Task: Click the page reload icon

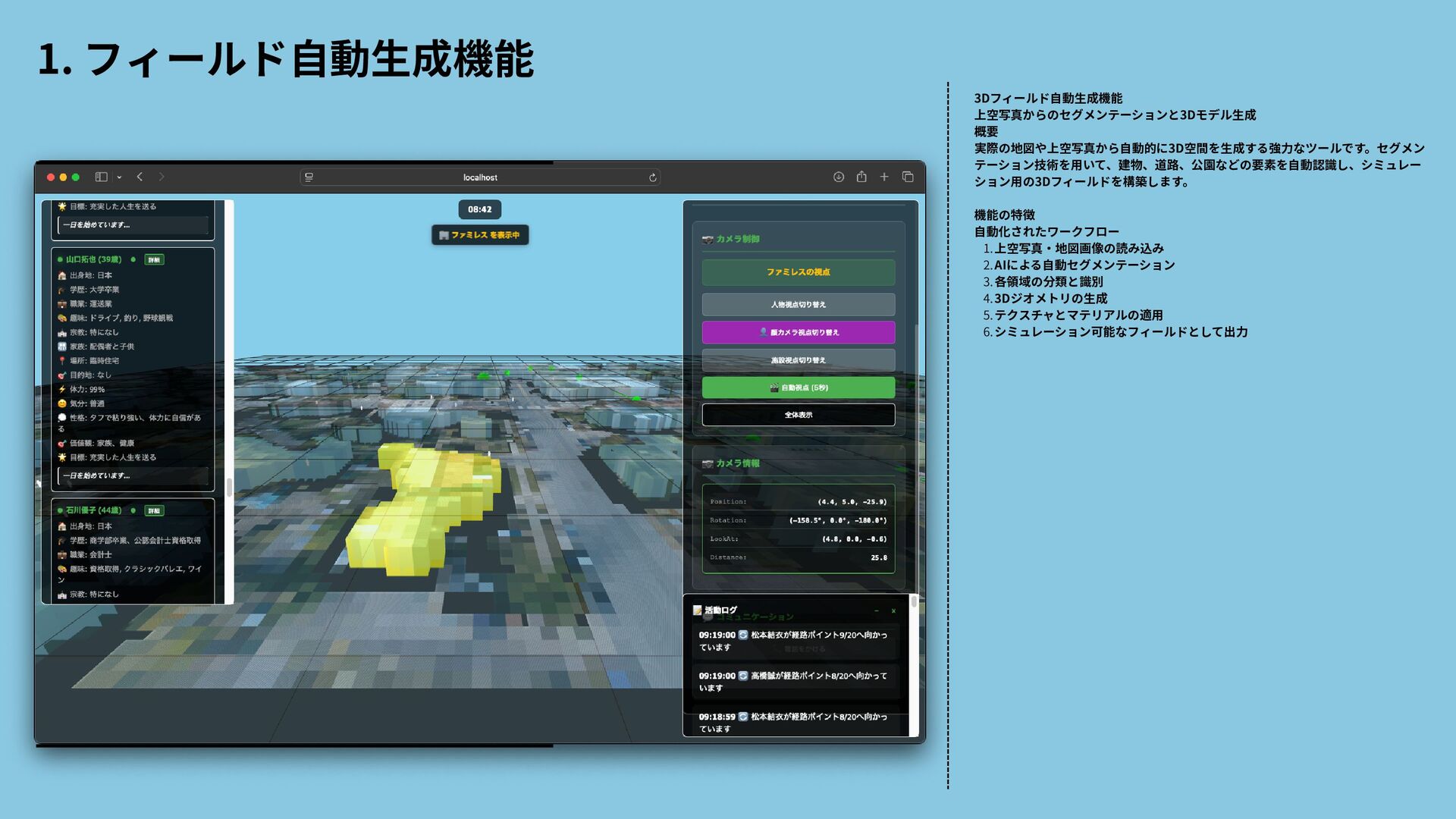Action: pyautogui.click(x=652, y=177)
